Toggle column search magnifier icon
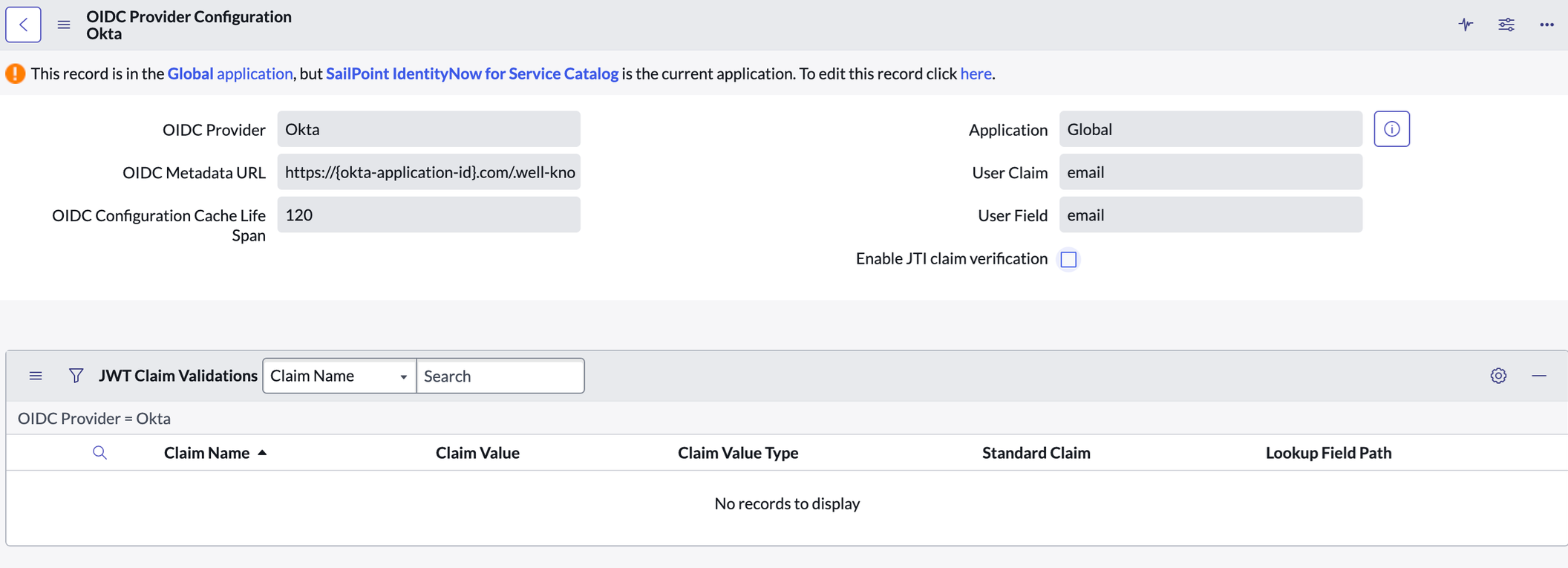The width and height of the screenshot is (1568, 568). [x=99, y=453]
